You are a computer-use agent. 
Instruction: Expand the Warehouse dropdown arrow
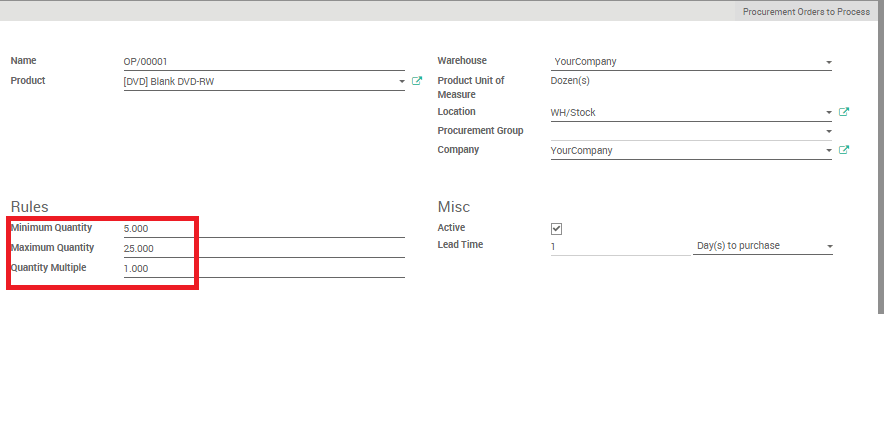coord(828,62)
